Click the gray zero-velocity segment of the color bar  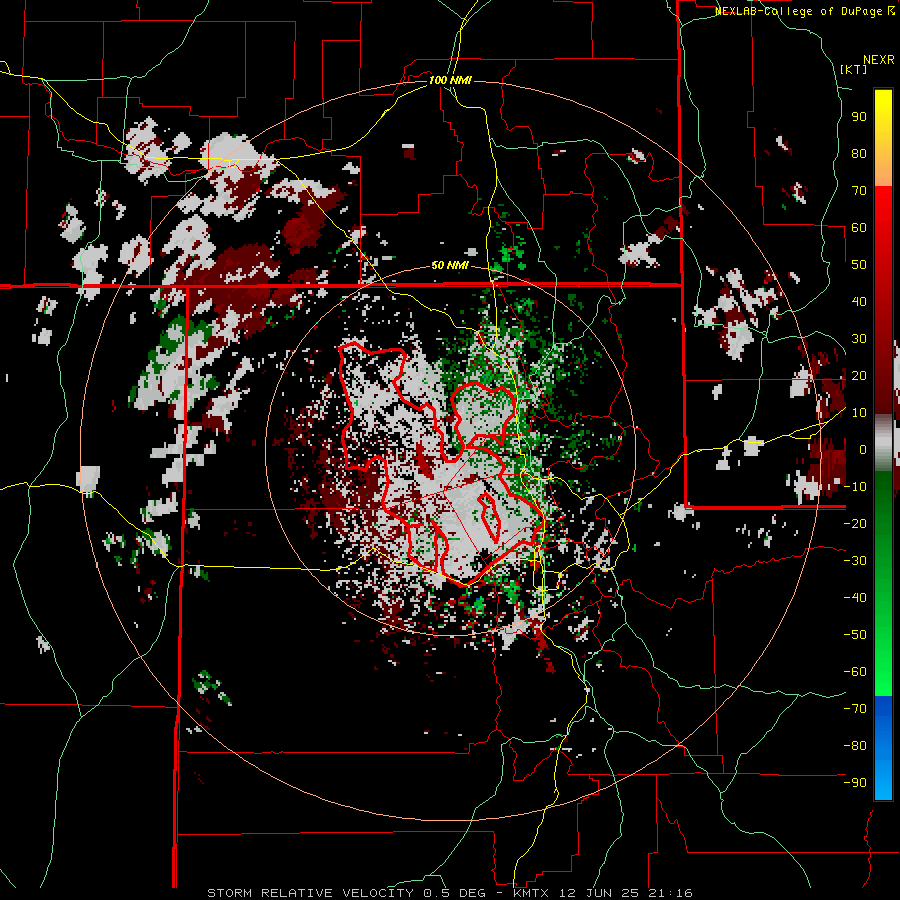[883, 443]
